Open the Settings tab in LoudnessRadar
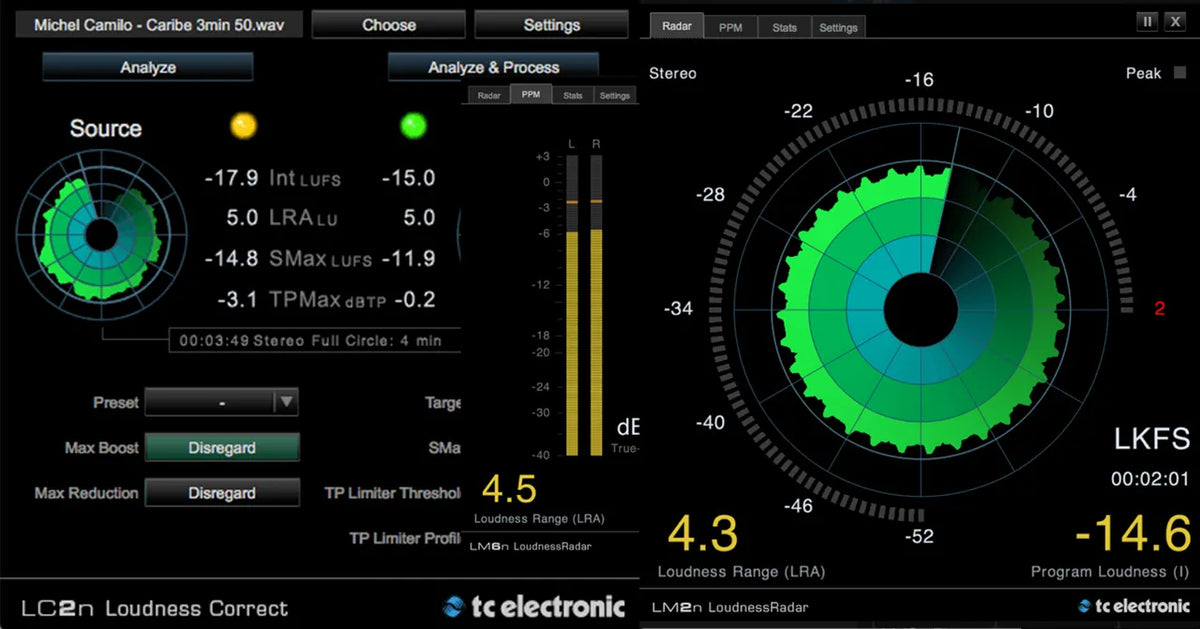The height and width of the screenshot is (629, 1200). (x=838, y=27)
